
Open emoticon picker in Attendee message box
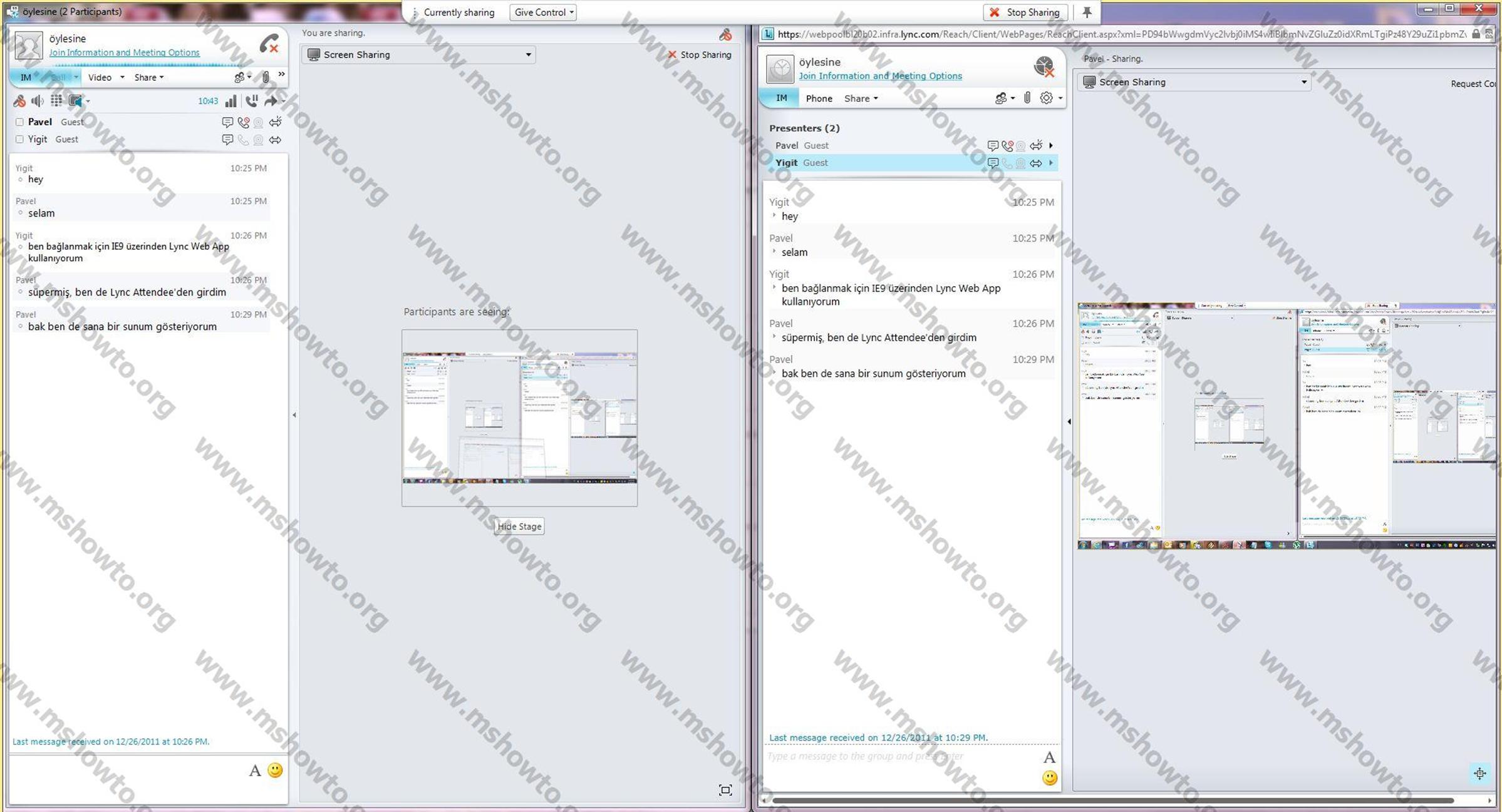tap(275, 770)
